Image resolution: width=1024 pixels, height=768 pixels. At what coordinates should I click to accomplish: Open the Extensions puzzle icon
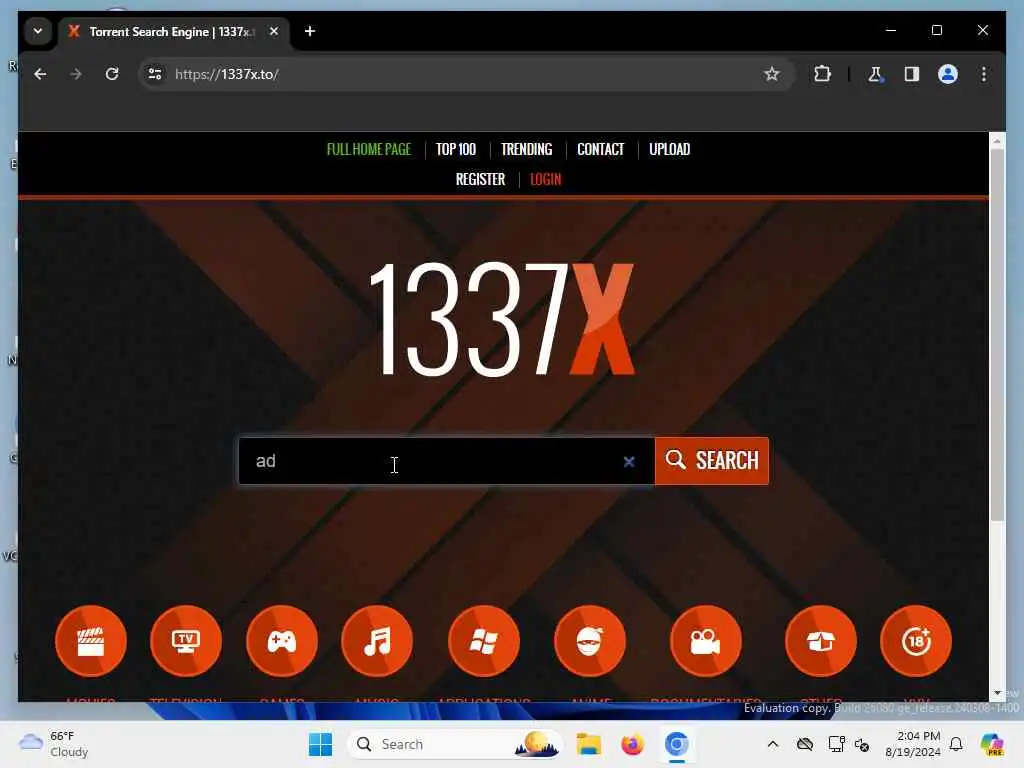pos(822,74)
